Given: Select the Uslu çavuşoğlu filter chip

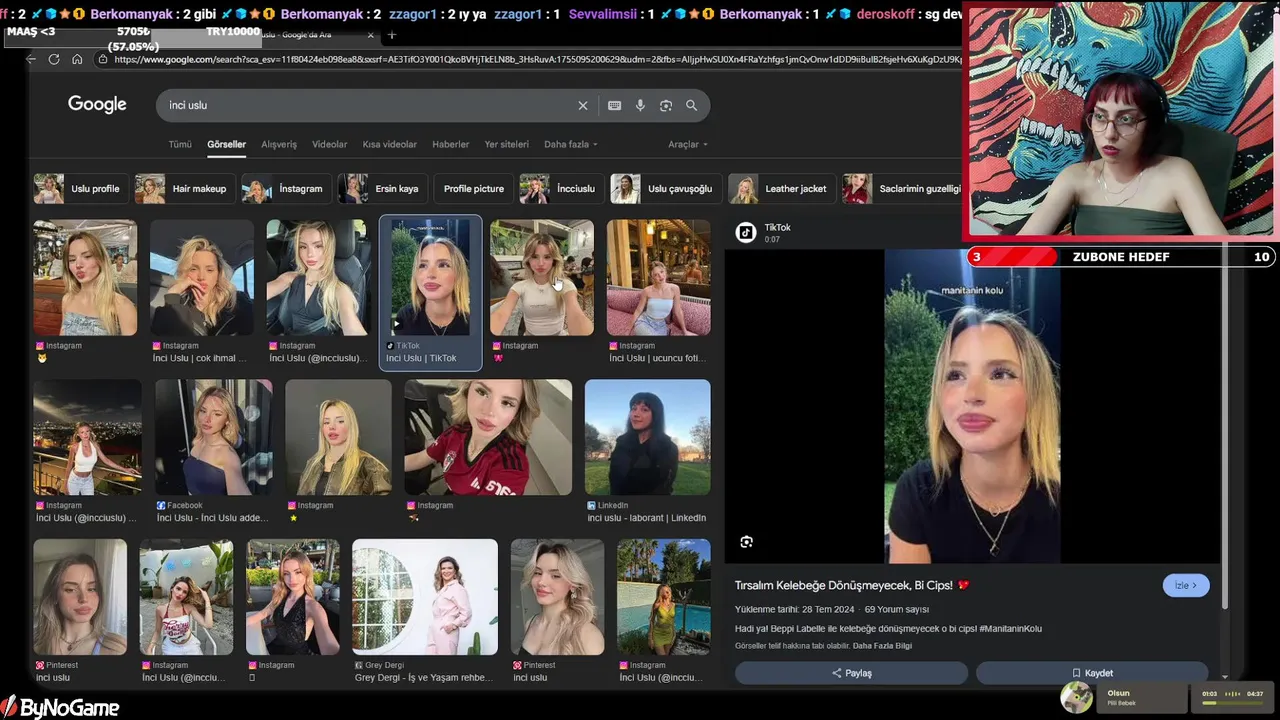Looking at the screenshot, I should coord(664,189).
